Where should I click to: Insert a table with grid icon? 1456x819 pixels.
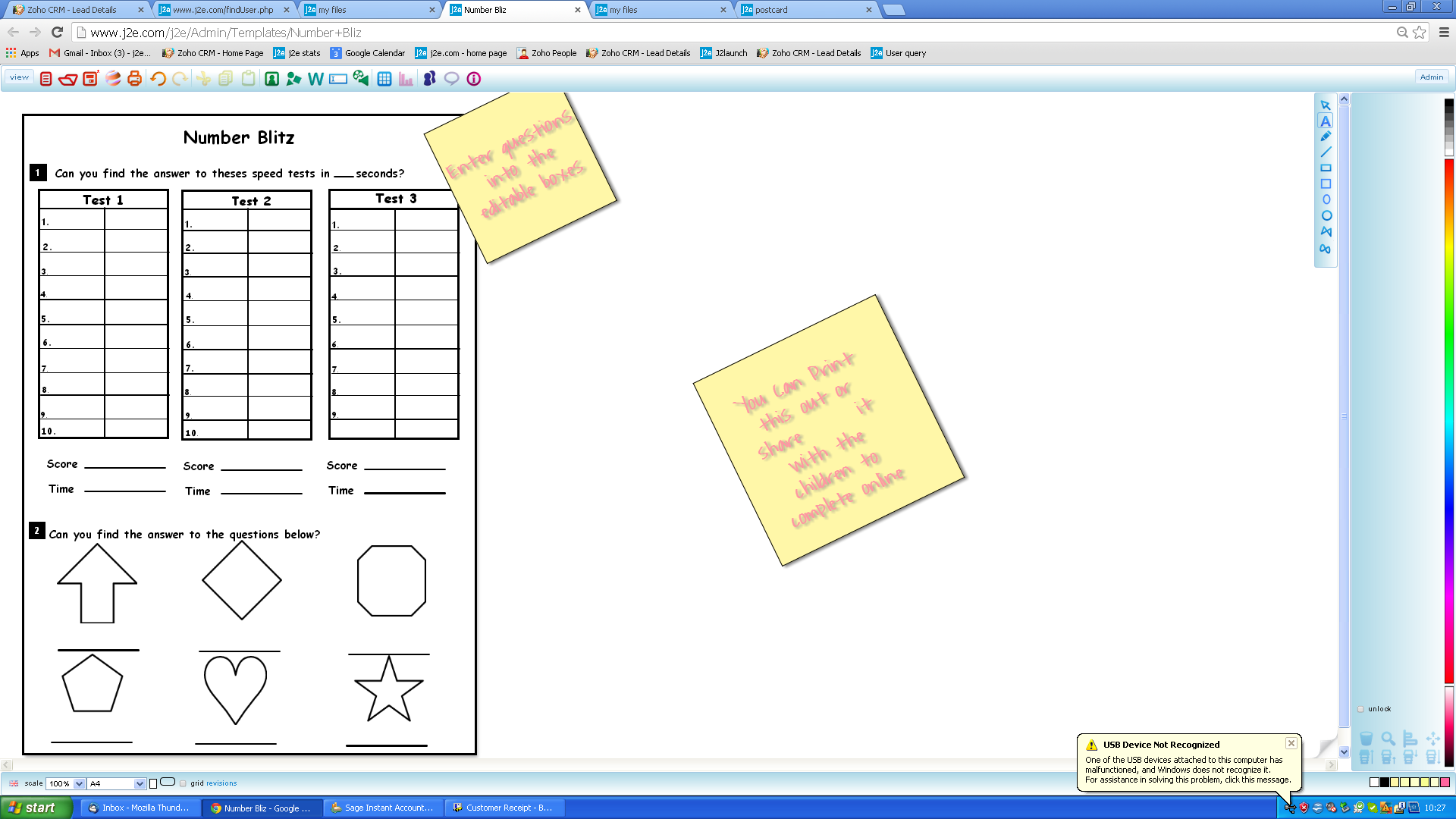pos(384,79)
